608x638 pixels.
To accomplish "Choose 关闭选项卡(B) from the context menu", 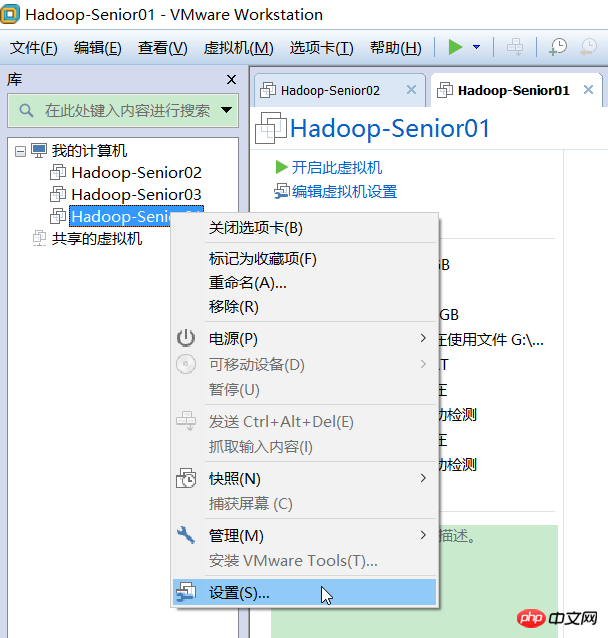I will point(304,228).
